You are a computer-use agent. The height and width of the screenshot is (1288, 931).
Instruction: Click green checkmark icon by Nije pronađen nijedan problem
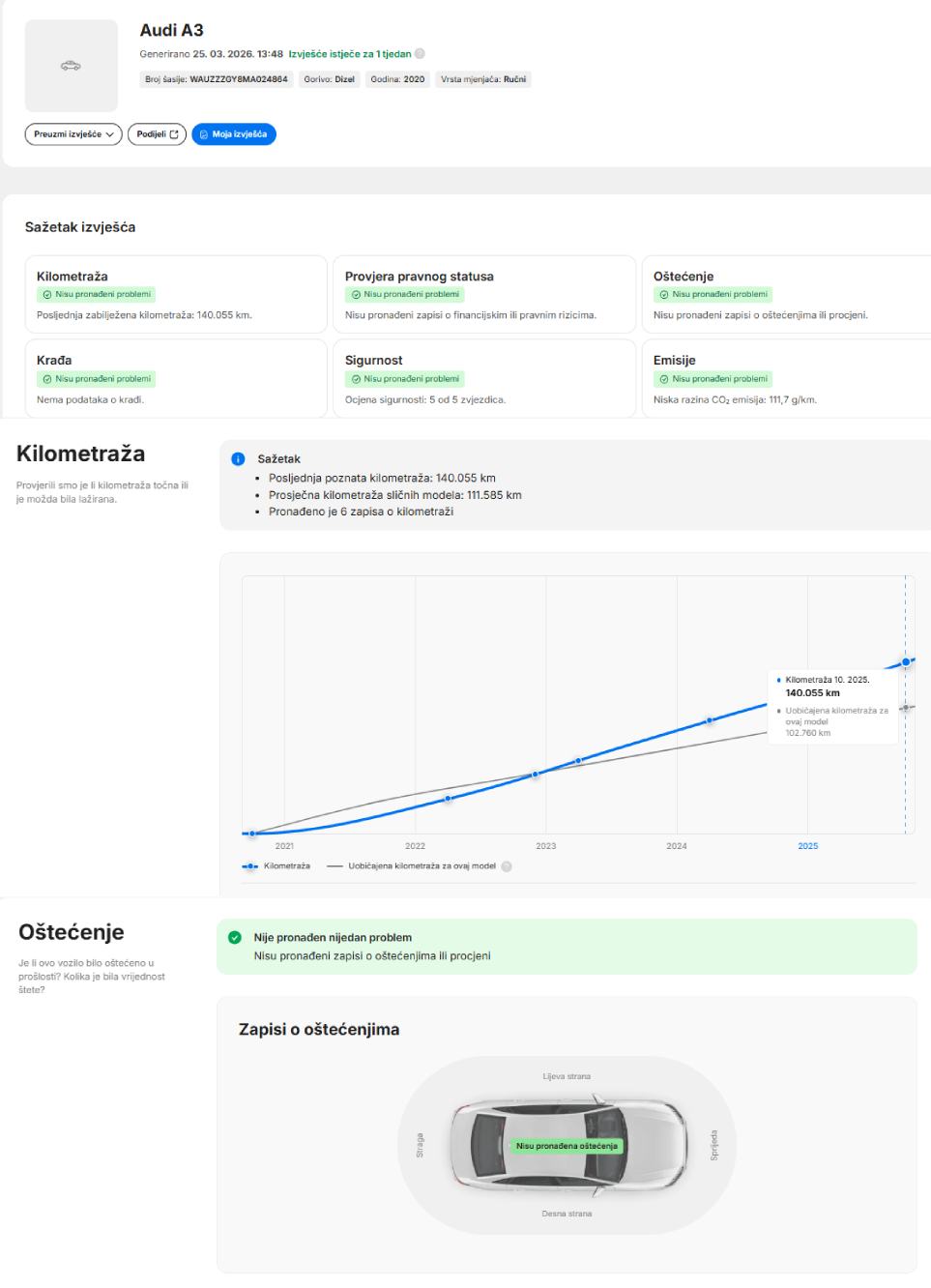pyautogui.click(x=234, y=938)
